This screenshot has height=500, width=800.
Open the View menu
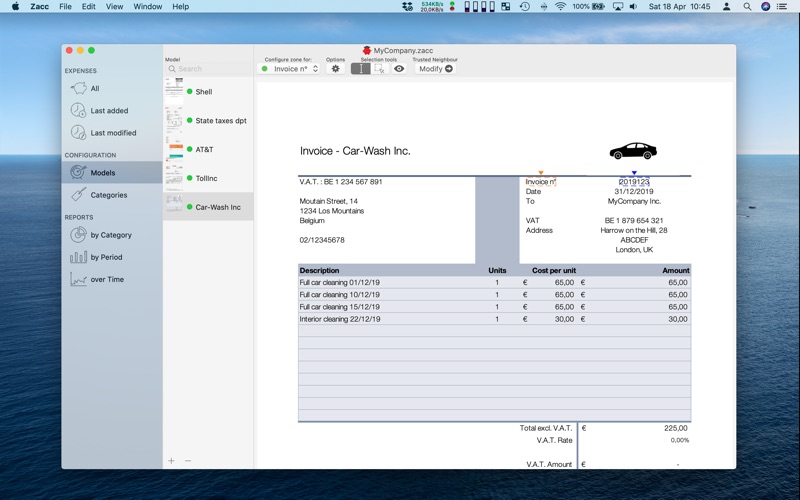pyautogui.click(x=114, y=6)
